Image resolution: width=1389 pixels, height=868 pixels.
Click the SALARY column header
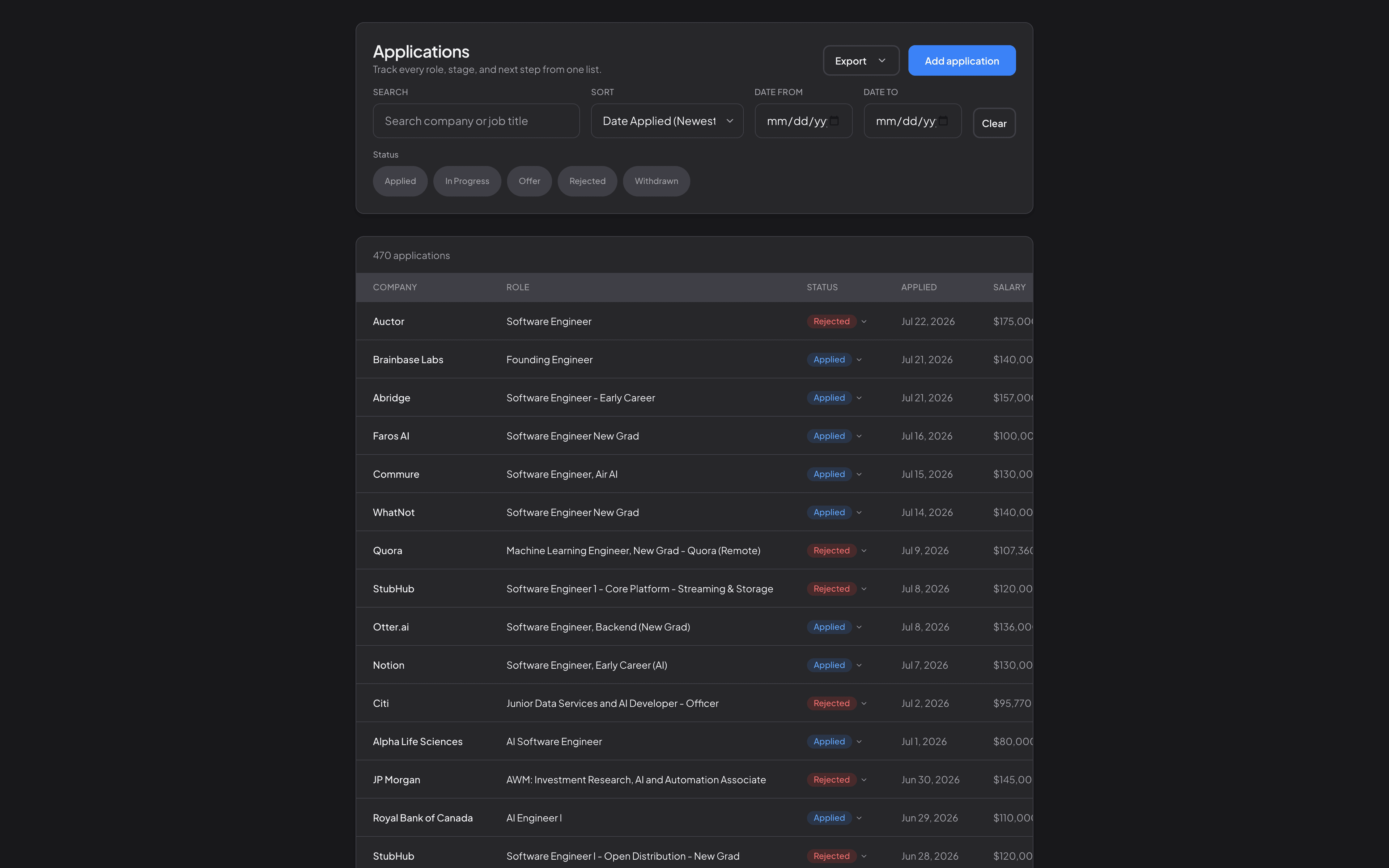click(x=1009, y=287)
